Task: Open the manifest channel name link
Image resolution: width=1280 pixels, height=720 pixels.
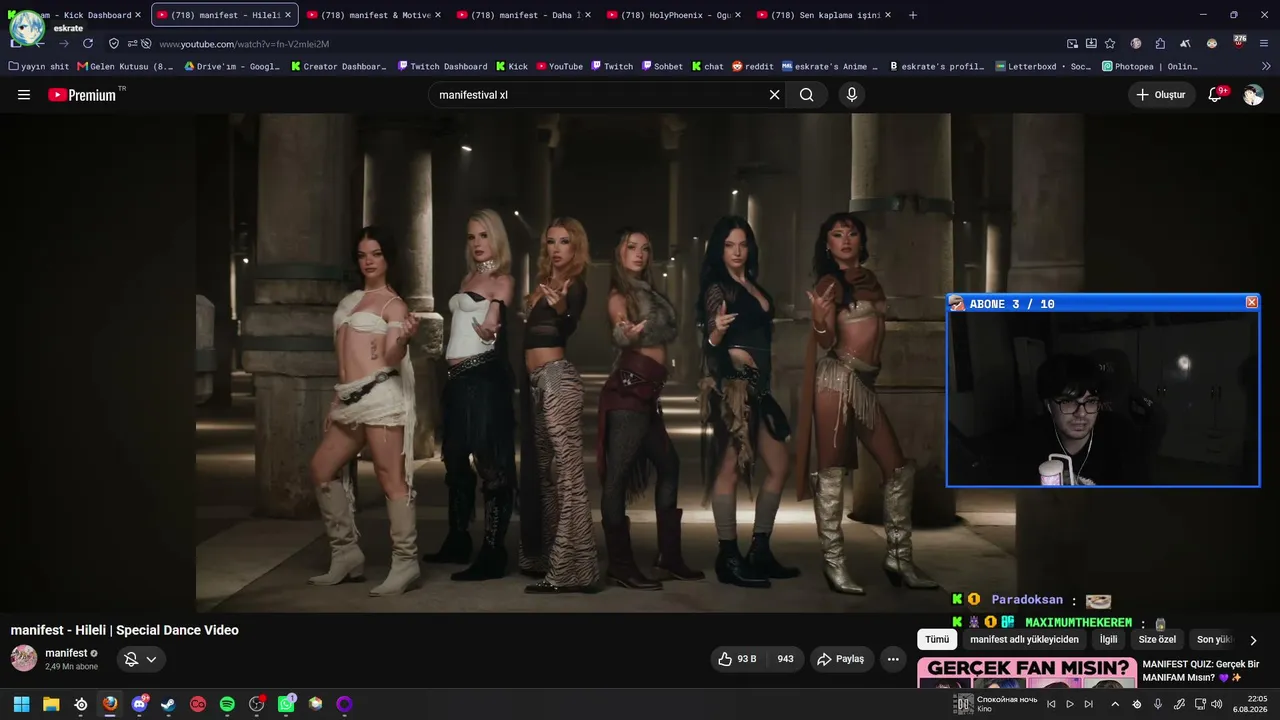Action: click(66, 653)
